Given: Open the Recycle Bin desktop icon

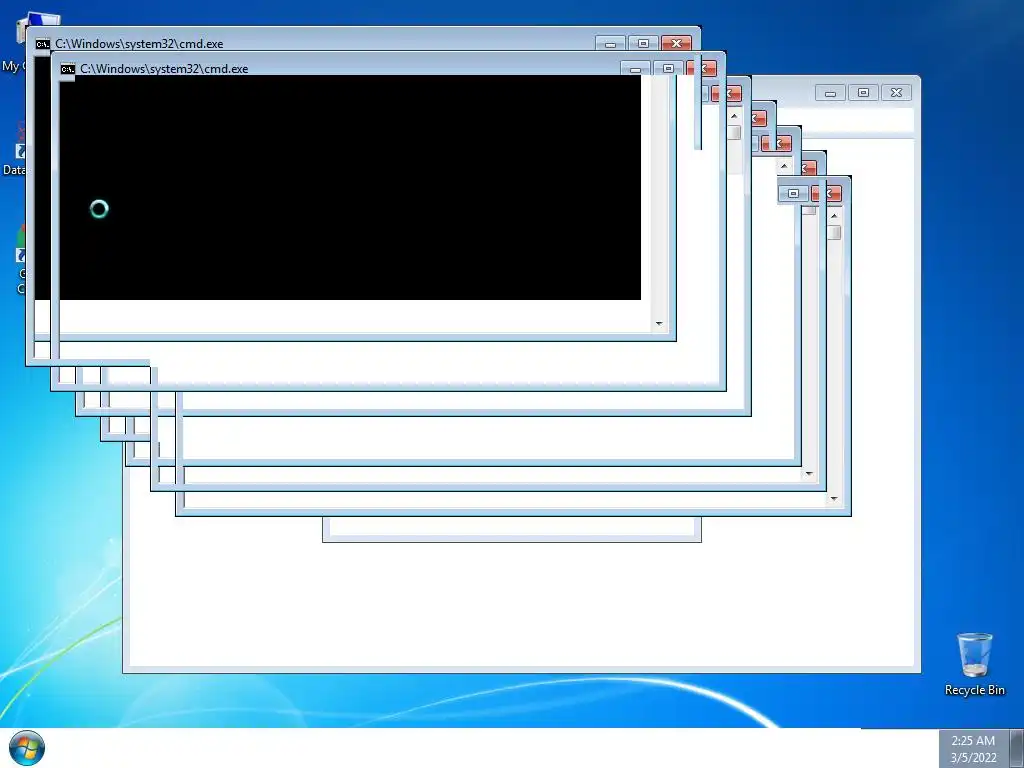Looking at the screenshot, I should [974, 664].
